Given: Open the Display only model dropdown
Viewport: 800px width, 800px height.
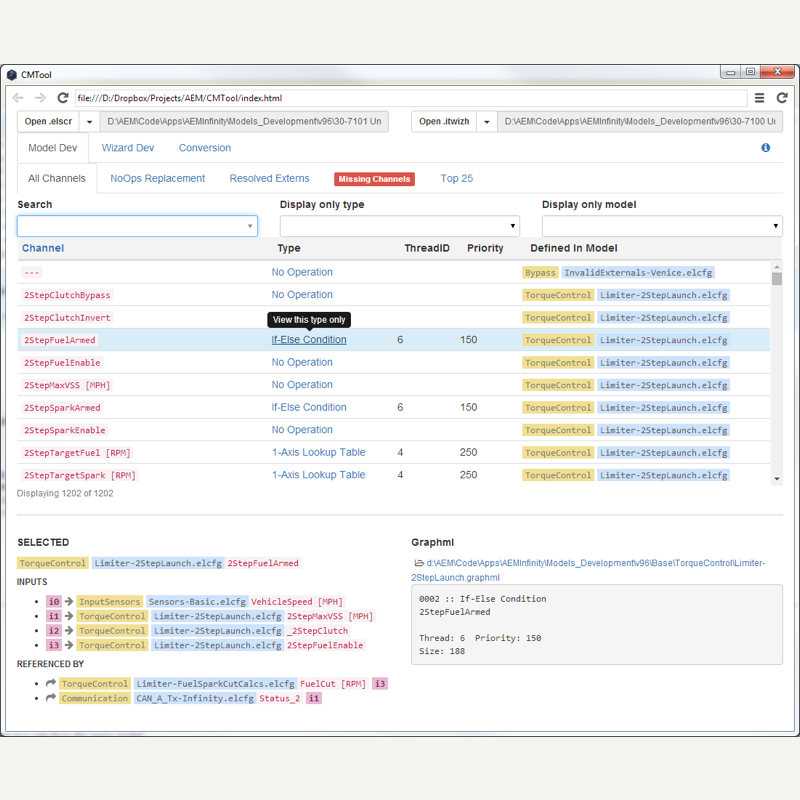Looking at the screenshot, I should [661, 227].
